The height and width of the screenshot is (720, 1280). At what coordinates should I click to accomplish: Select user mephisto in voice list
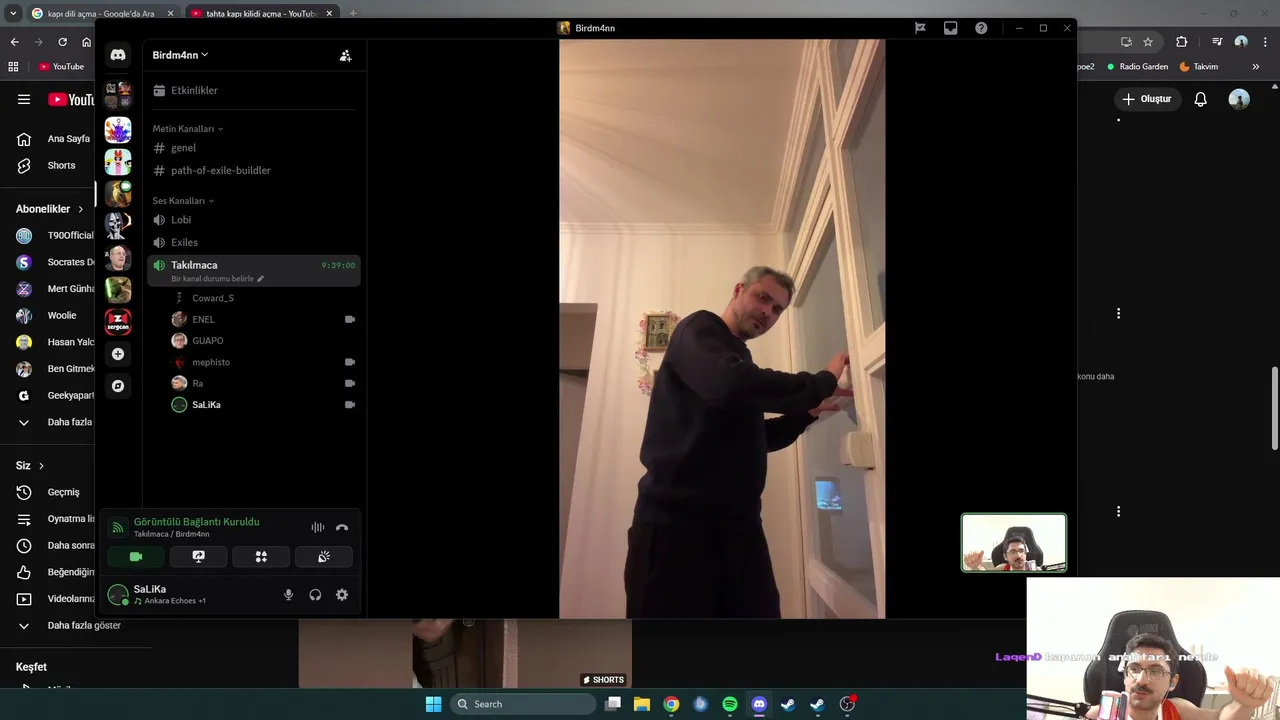tap(210, 362)
